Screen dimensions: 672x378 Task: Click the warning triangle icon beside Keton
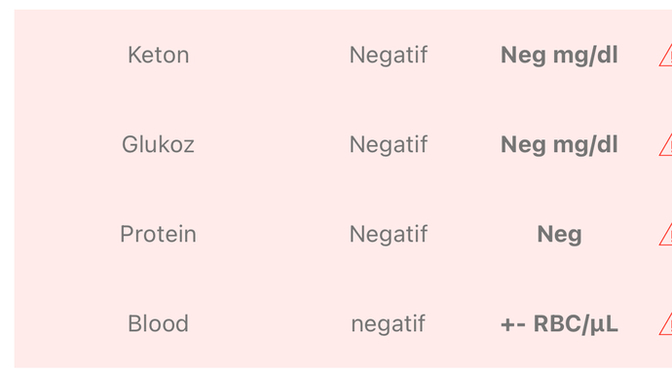click(x=666, y=56)
